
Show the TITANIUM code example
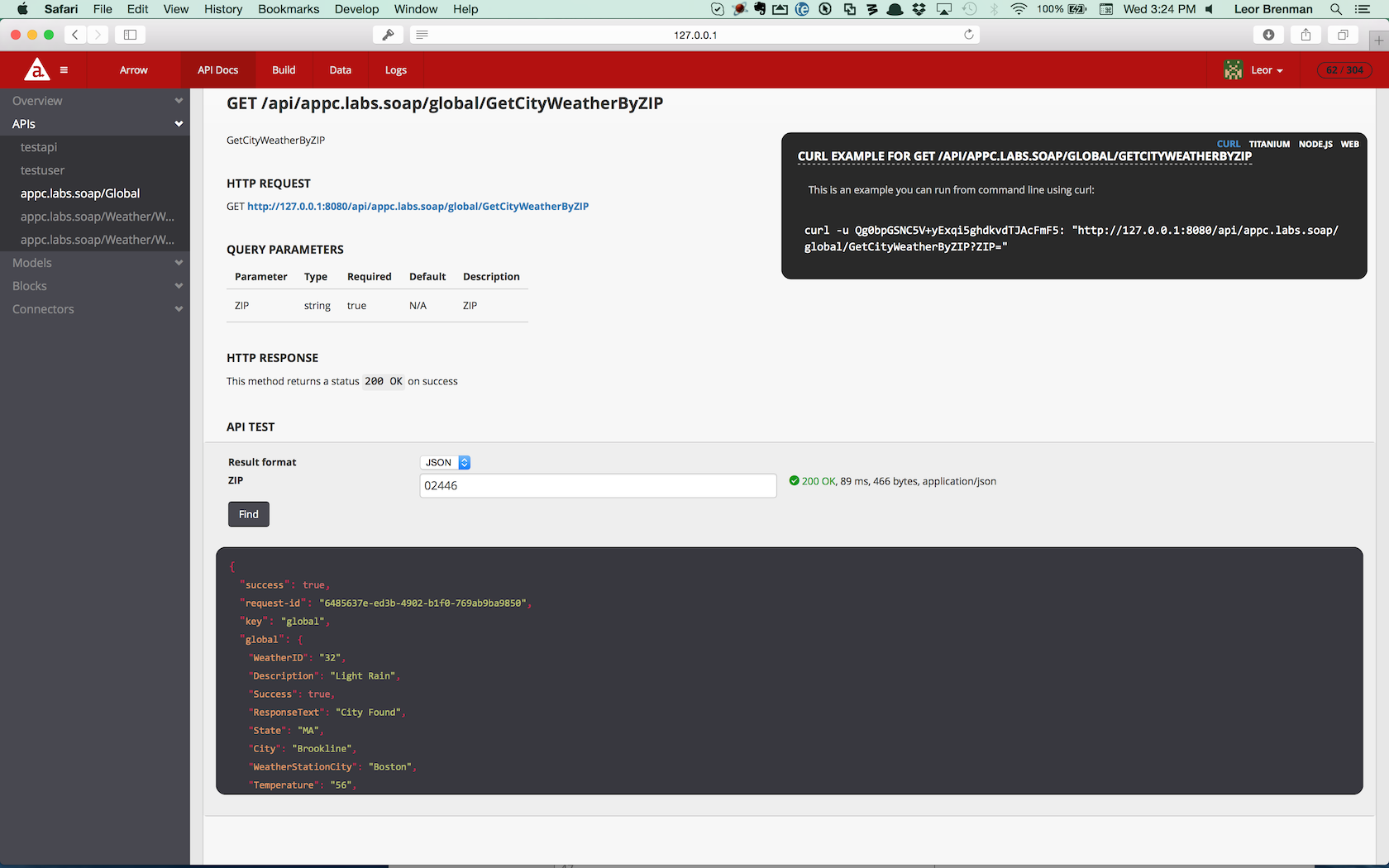[x=1269, y=144]
